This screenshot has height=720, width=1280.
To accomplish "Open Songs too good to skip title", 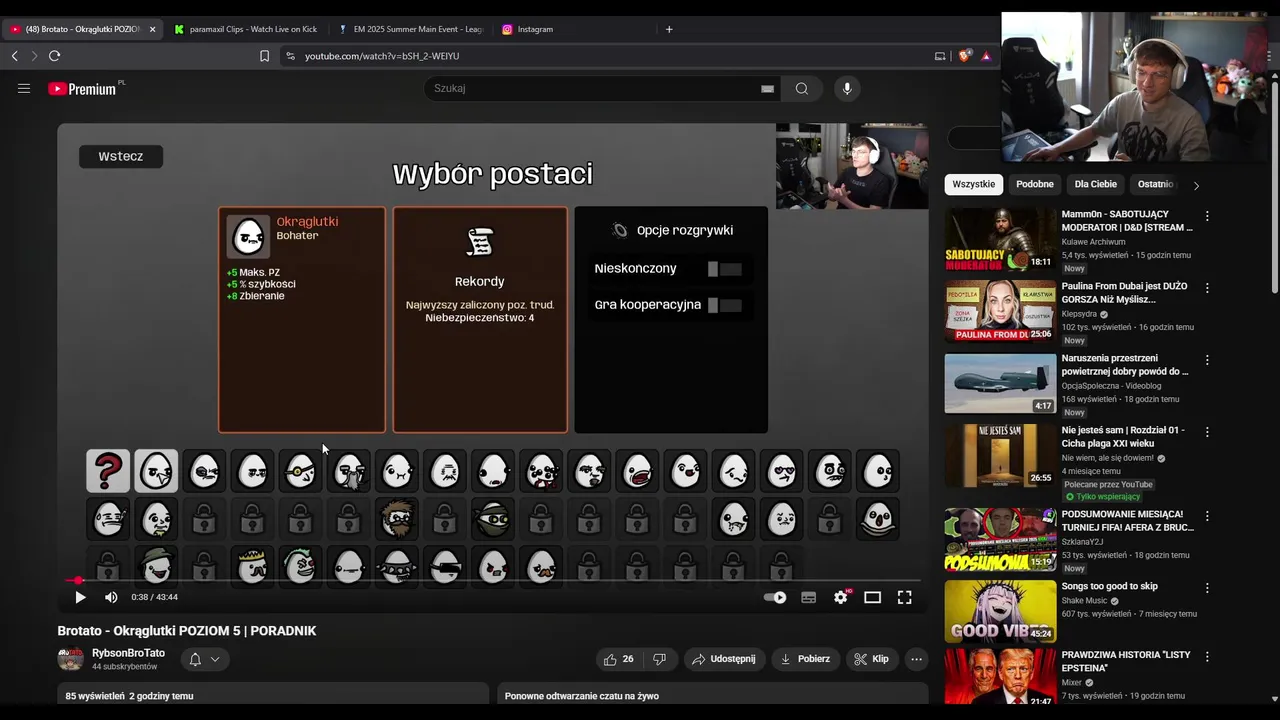I will point(1109,586).
